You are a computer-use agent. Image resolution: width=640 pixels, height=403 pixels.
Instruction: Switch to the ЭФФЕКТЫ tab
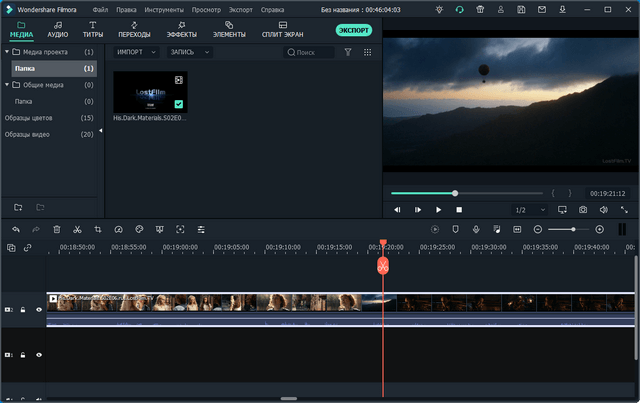(181, 28)
